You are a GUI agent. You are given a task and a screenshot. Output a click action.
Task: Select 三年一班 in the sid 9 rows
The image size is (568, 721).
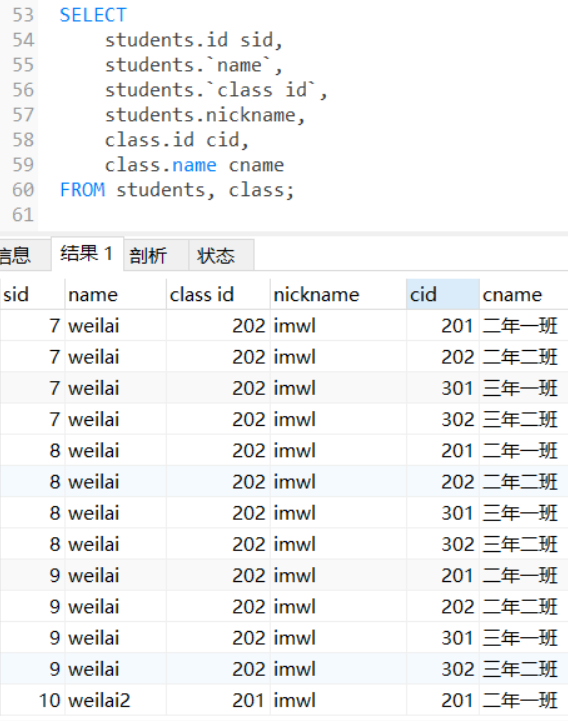click(523, 638)
